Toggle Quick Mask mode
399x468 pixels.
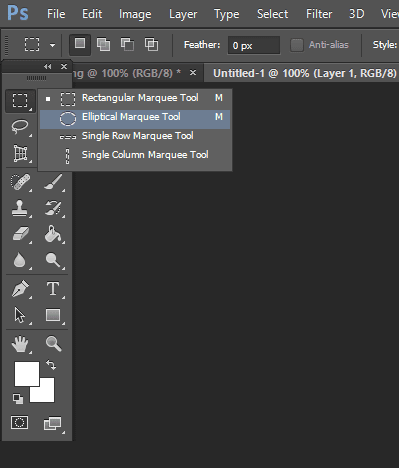click(x=20, y=423)
